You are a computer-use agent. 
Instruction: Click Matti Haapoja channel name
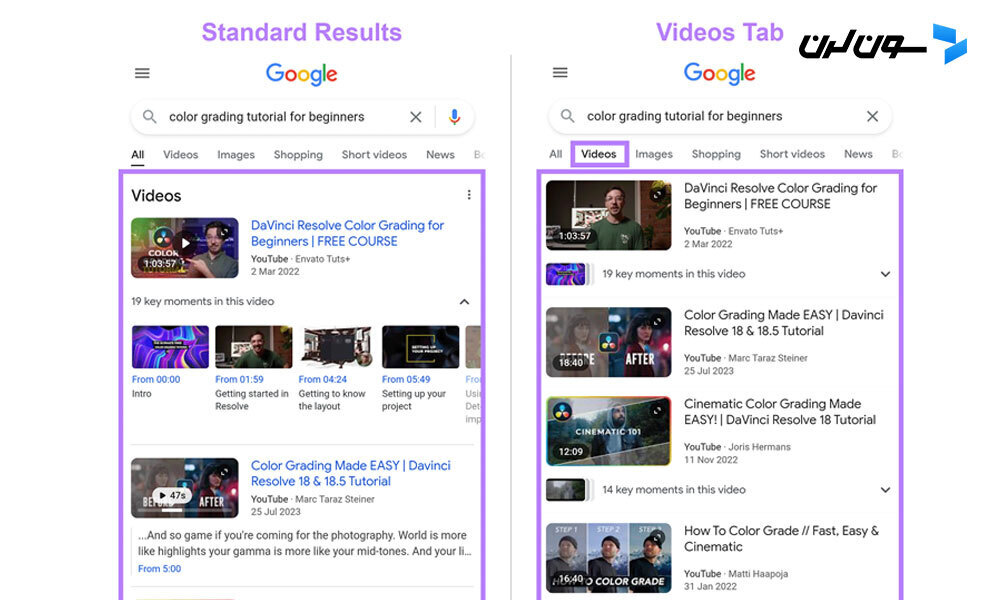[x=758, y=574]
